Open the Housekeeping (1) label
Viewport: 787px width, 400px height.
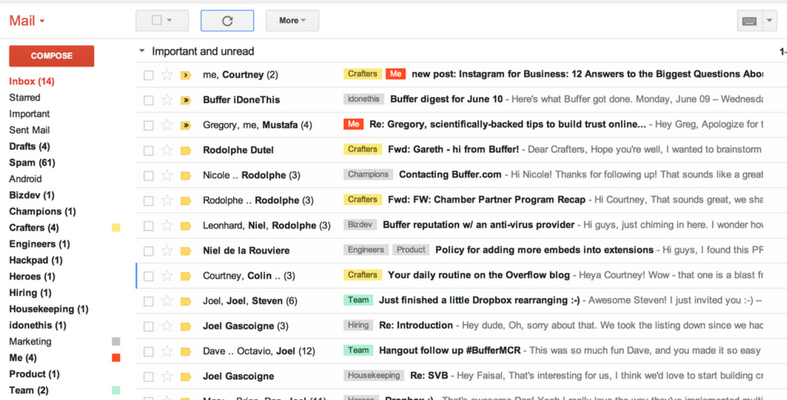click(x=49, y=309)
